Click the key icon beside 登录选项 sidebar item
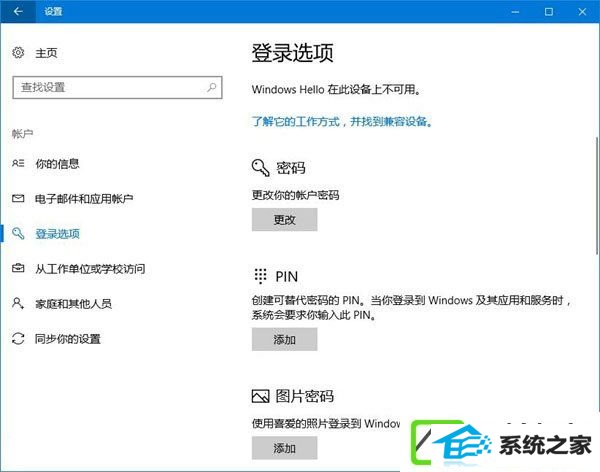The width and height of the screenshot is (600, 472). (18, 233)
